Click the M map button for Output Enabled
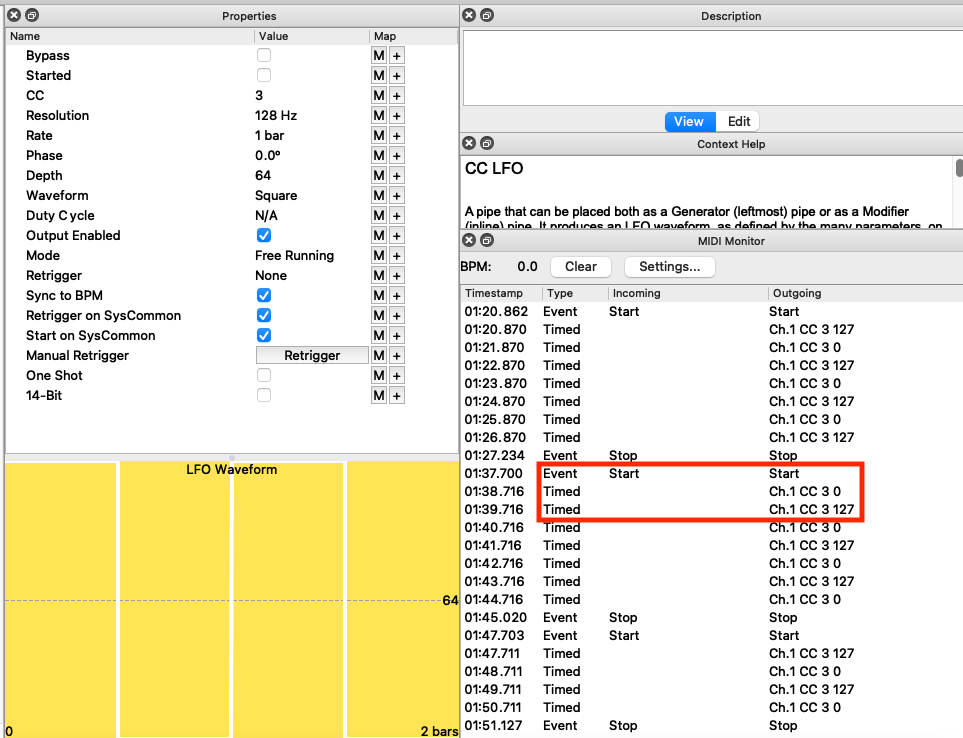Viewport: 963px width, 738px height. pyautogui.click(x=379, y=236)
